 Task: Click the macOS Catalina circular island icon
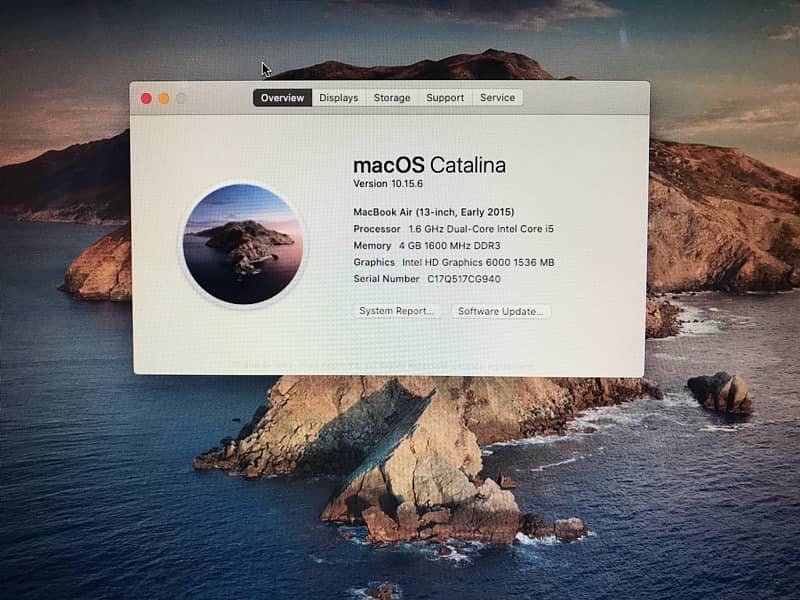point(243,244)
